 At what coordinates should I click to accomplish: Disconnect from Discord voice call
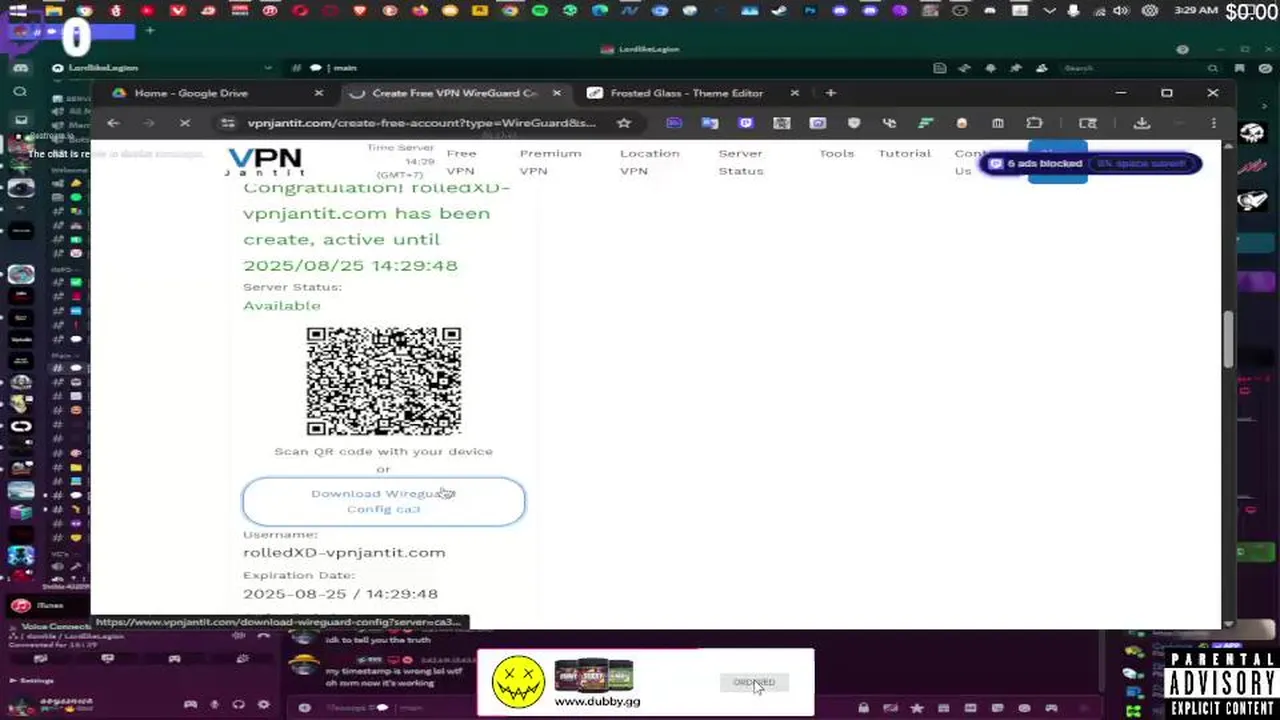click(263, 634)
